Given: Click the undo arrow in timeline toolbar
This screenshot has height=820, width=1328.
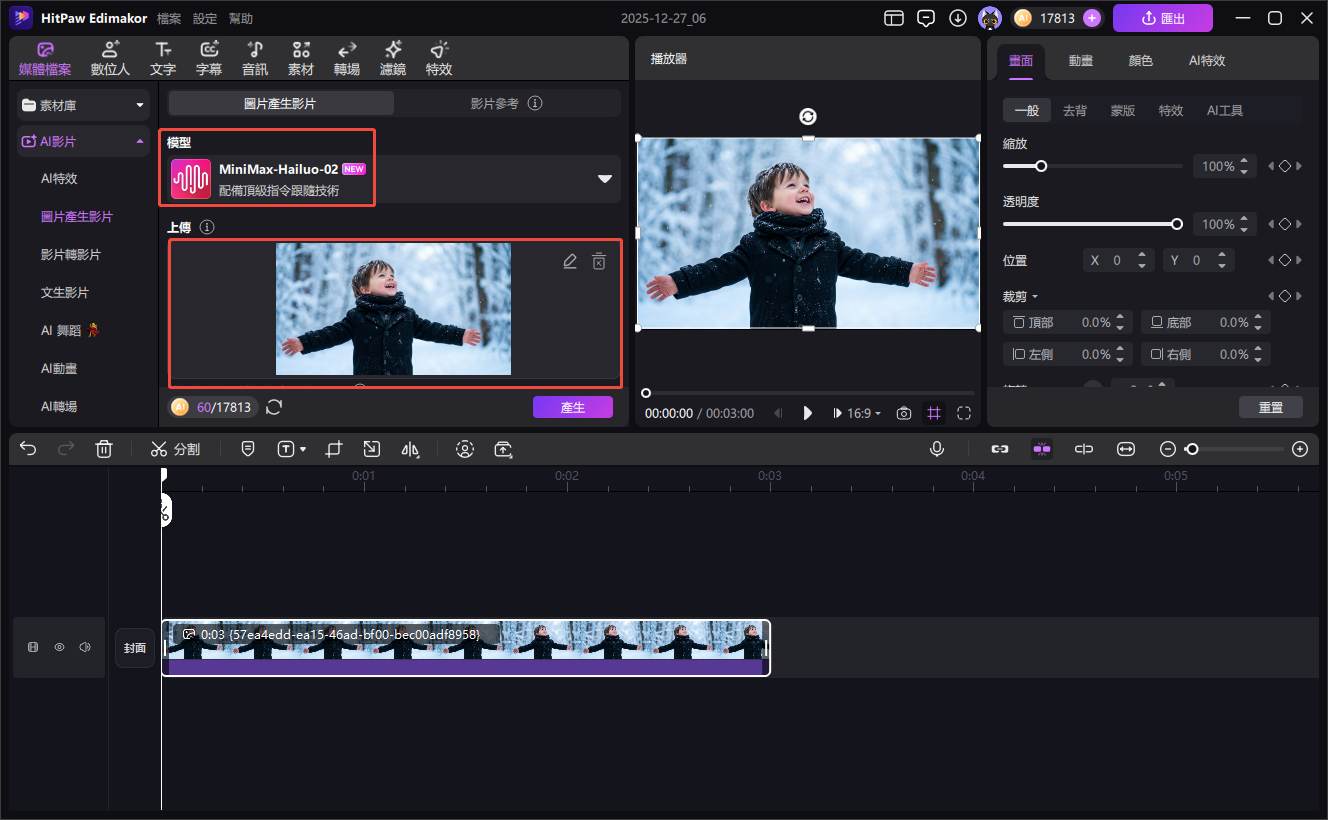Looking at the screenshot, I should (28, 449).
